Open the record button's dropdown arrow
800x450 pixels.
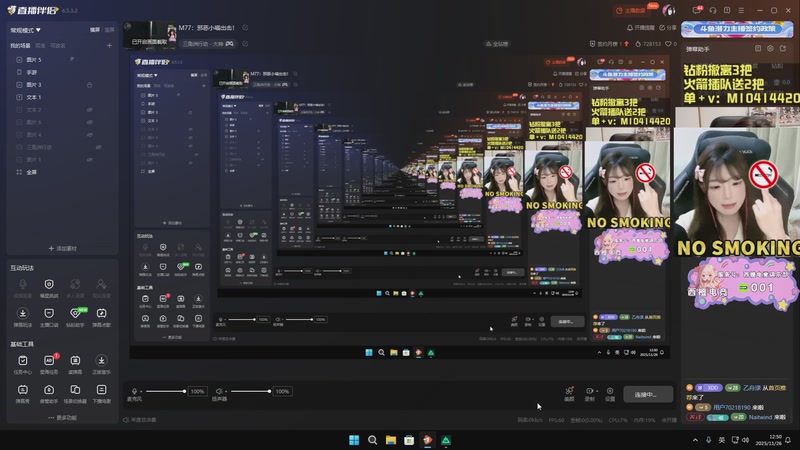[x=597, y=391]
